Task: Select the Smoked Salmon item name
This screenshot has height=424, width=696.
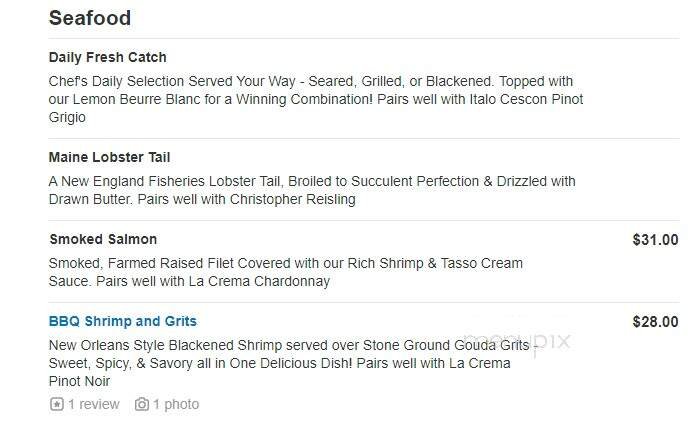Action: [102, 239]
